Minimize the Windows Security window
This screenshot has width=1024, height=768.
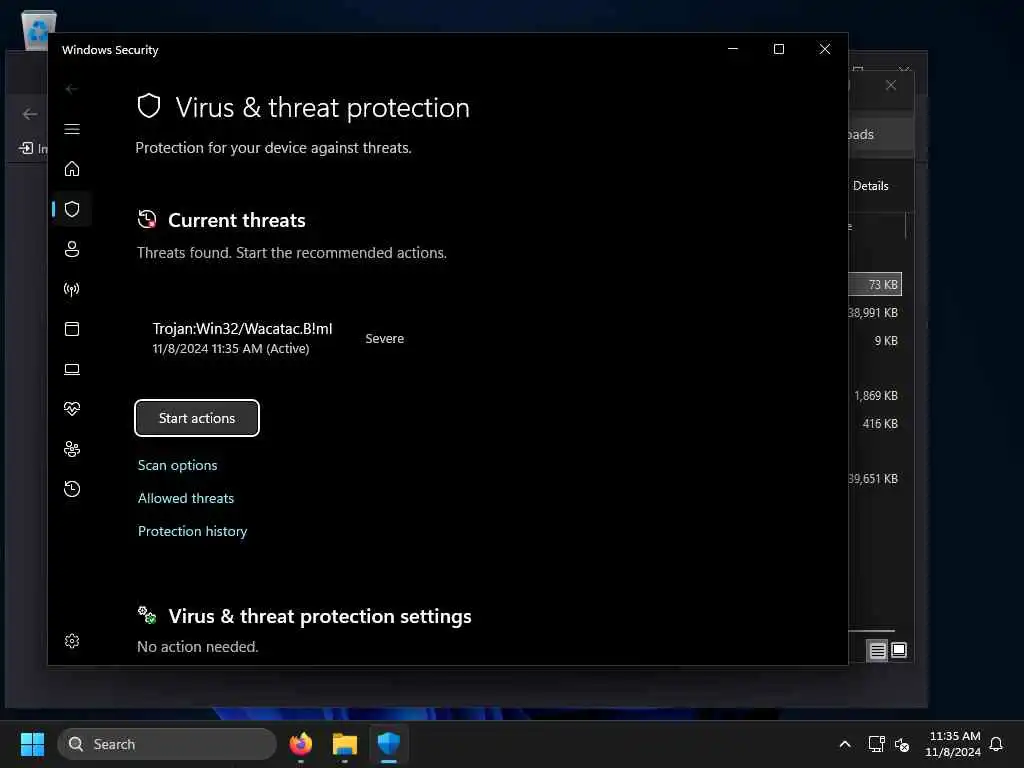(733, 49)
